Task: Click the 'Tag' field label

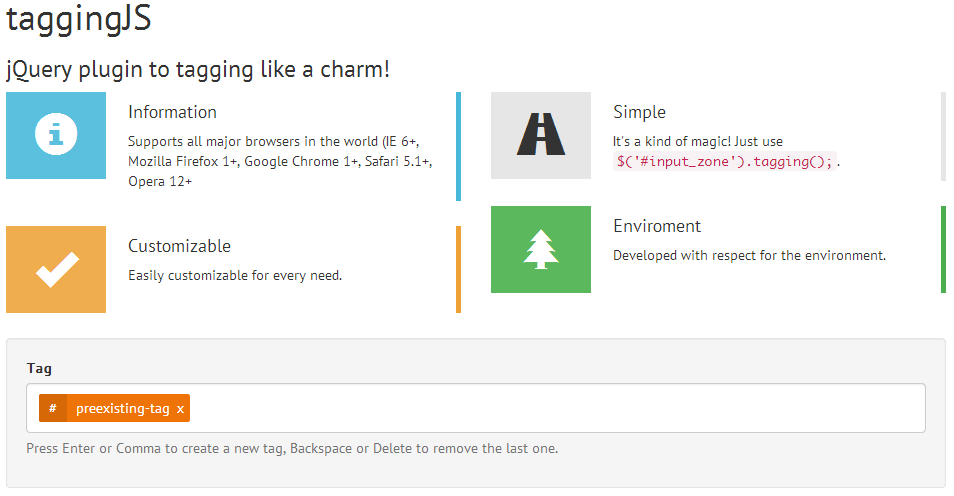Action: point(39,368)
